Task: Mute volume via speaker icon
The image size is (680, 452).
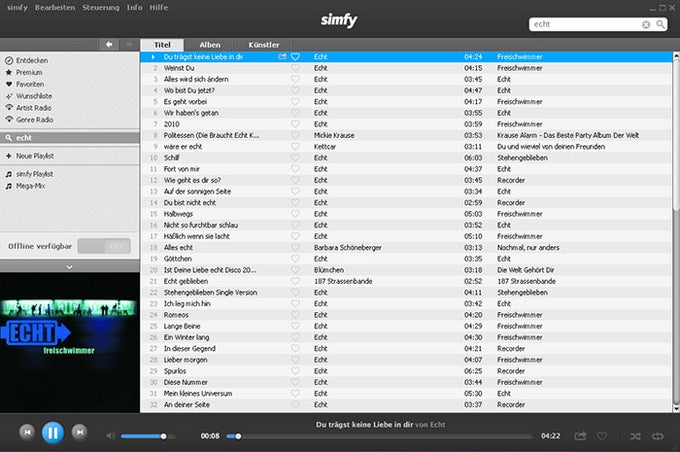Action: (111, 436)
